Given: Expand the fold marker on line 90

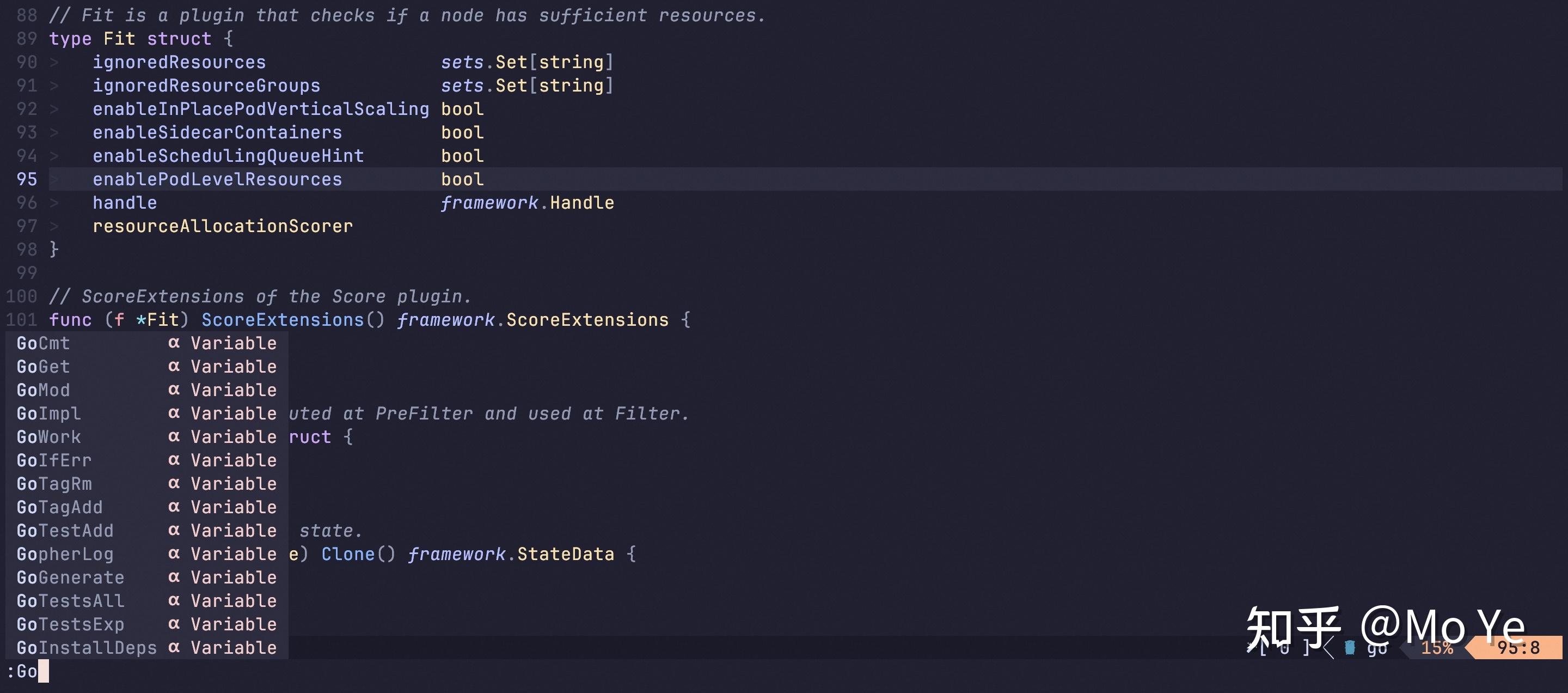Looking at the screenshot, I should (54, 62).
